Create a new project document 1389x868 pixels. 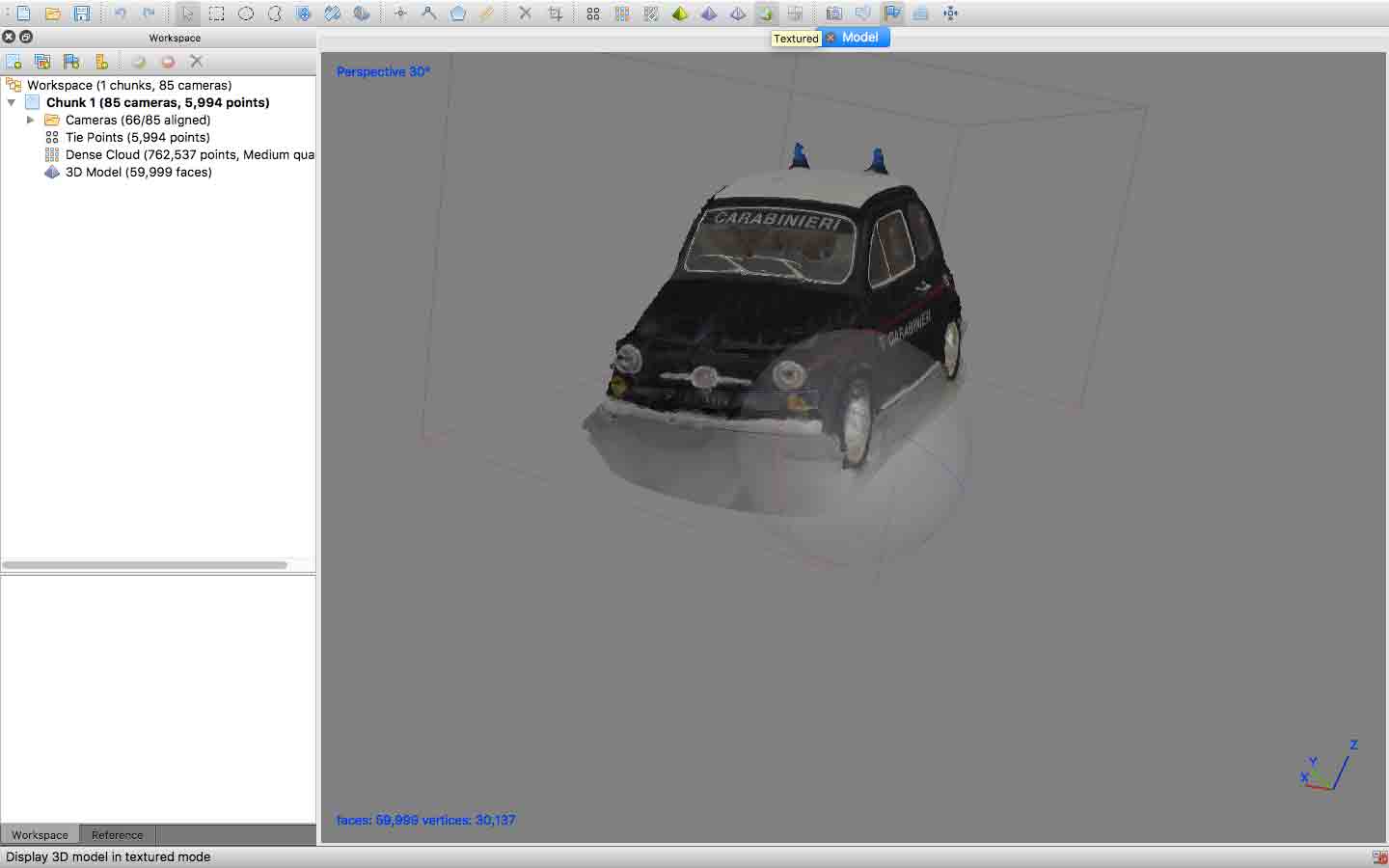[23, 14]
